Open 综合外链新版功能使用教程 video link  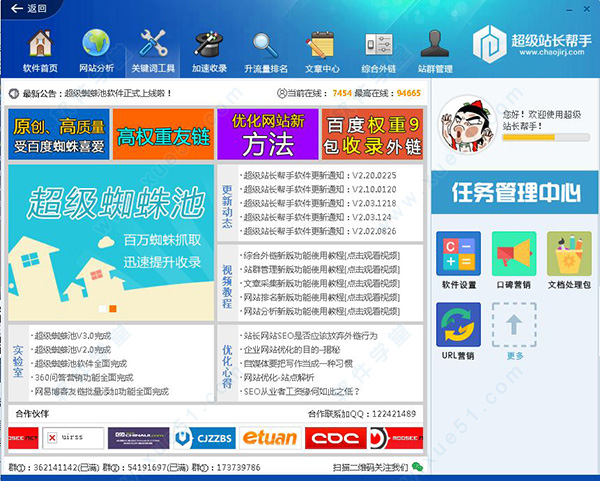pos(321,256)
